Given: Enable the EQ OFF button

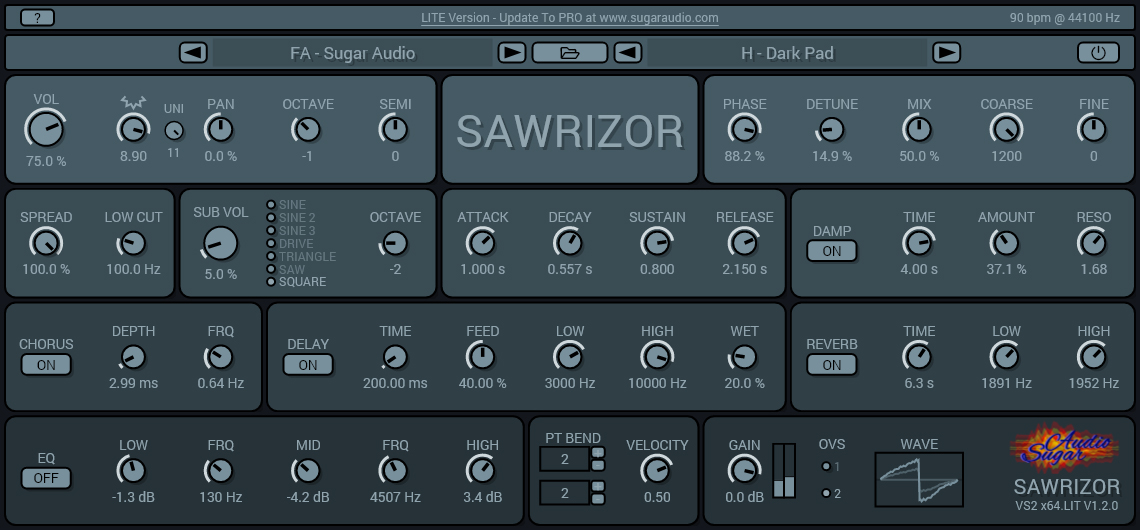Looking at the screenshot, I should [46, 478].
